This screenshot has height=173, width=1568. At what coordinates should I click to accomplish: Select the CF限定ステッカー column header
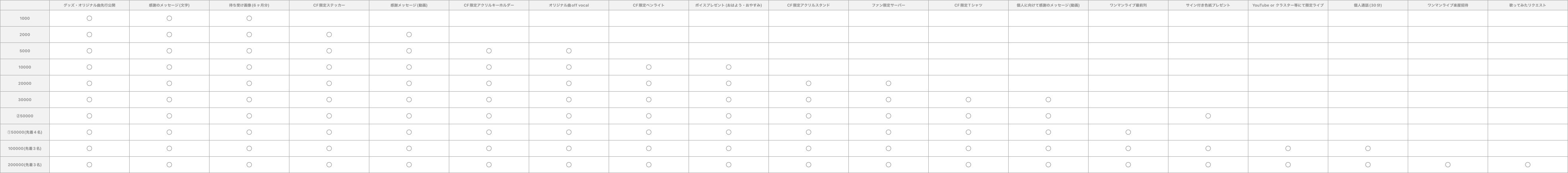pyautogui.click(x=329, y=6)
